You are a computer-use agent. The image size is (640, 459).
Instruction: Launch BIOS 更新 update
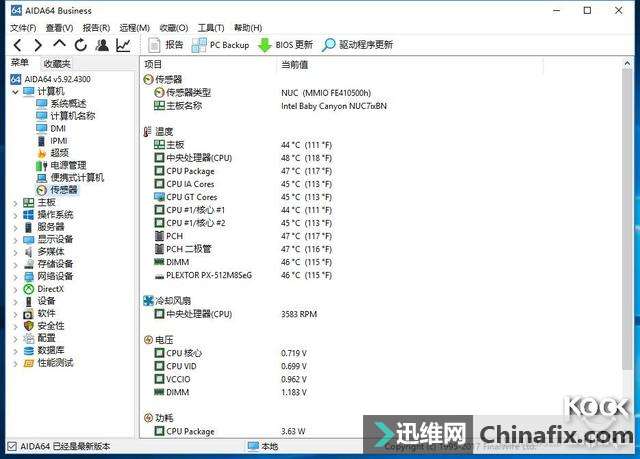click(x=285, y=45)
